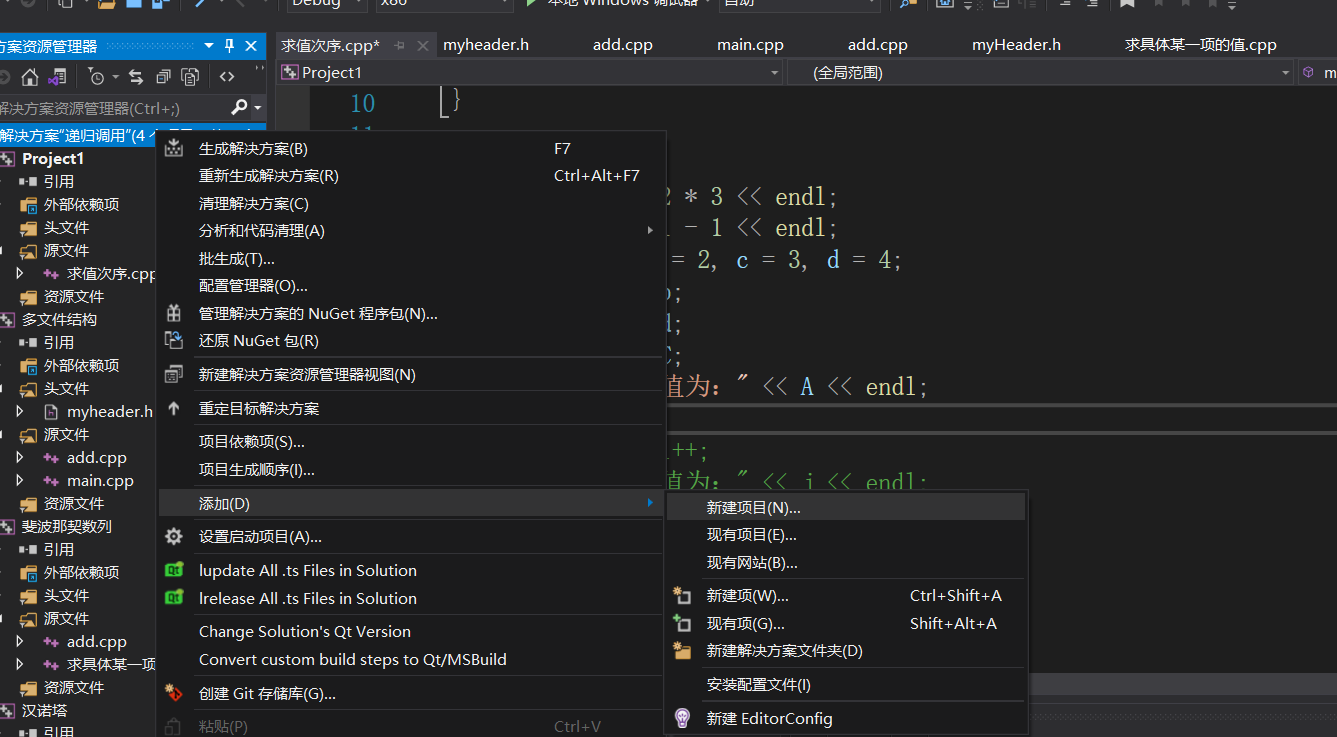Click the Qt icon beside lrelease All .ts Files
The image size is (1337, 737).
coord(175,598)
